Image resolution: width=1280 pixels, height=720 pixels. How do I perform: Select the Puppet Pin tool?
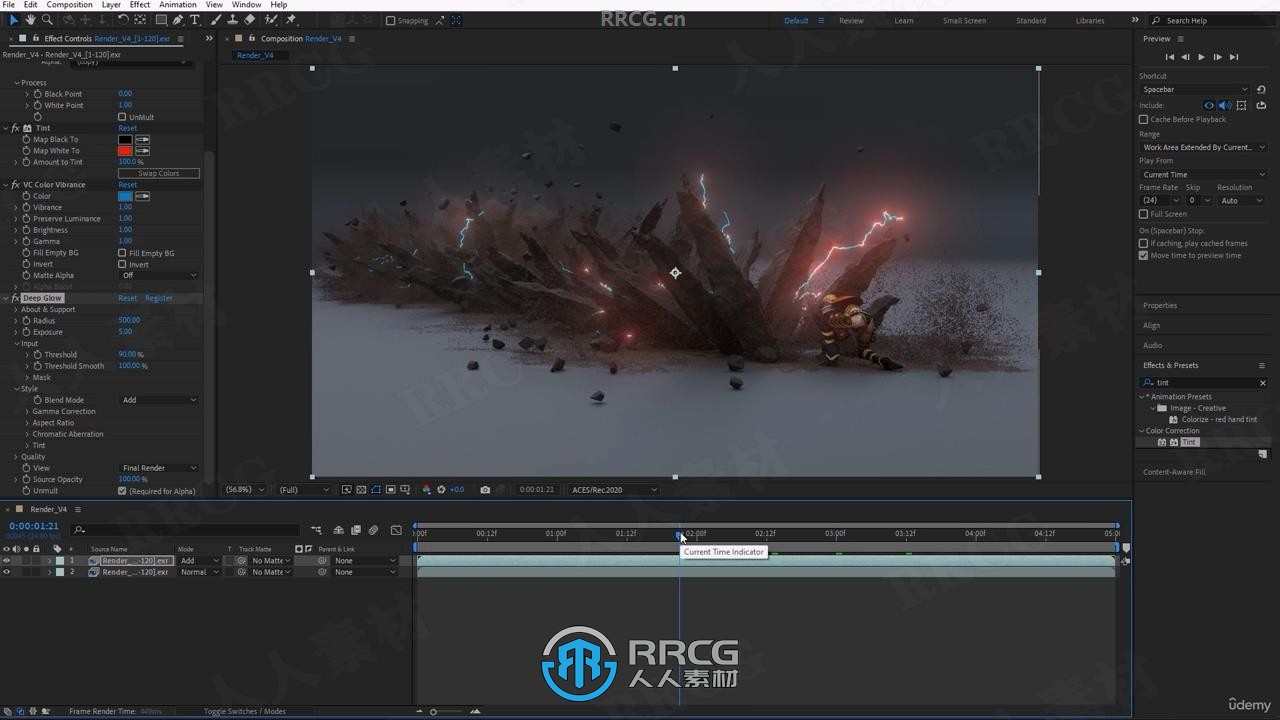(x=291, y=20)
